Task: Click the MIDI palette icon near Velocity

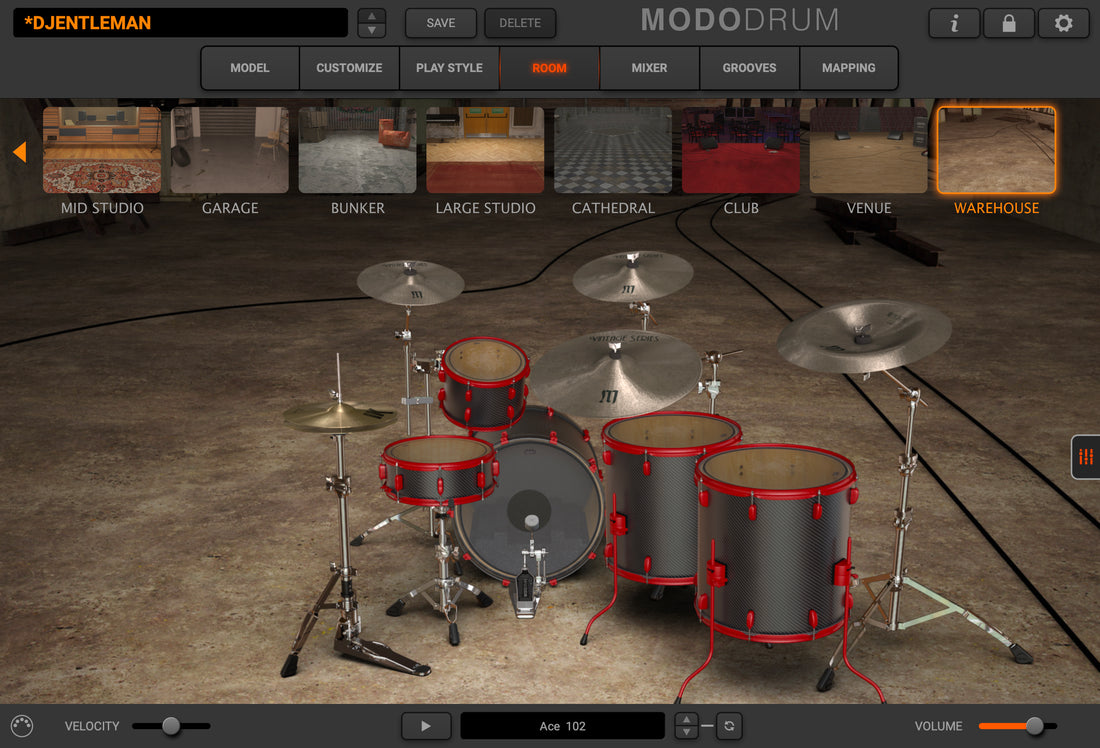Action: (22, 726)
